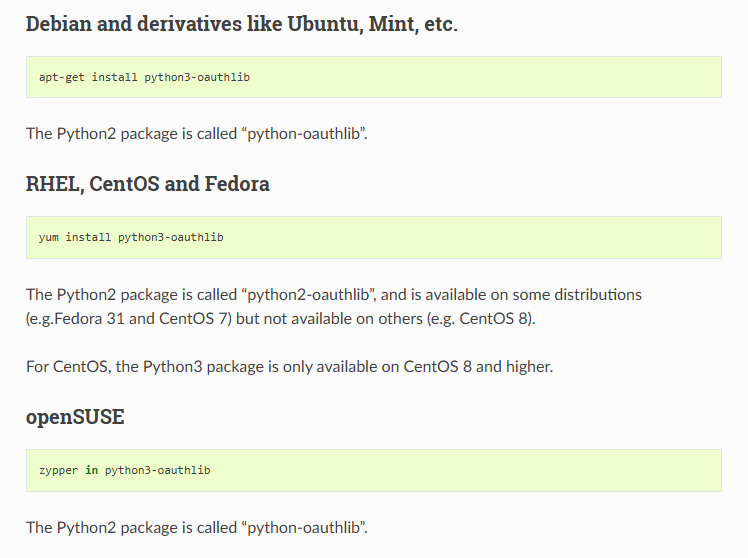
Task: Click the yum install code block
Action: click(x=373, y=238)
